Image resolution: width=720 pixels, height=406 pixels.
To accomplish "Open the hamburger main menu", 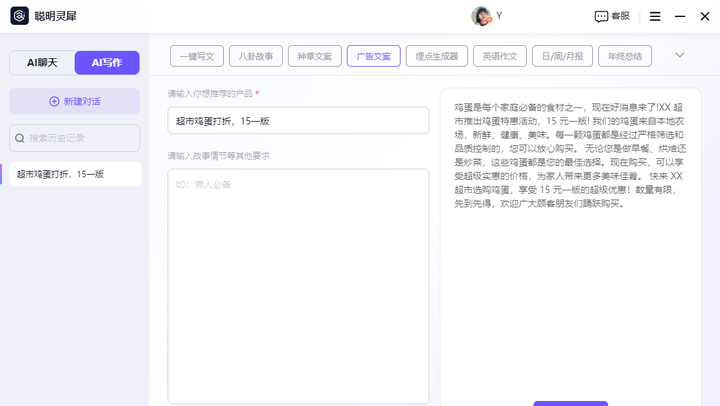I will [x=655, y=17].
